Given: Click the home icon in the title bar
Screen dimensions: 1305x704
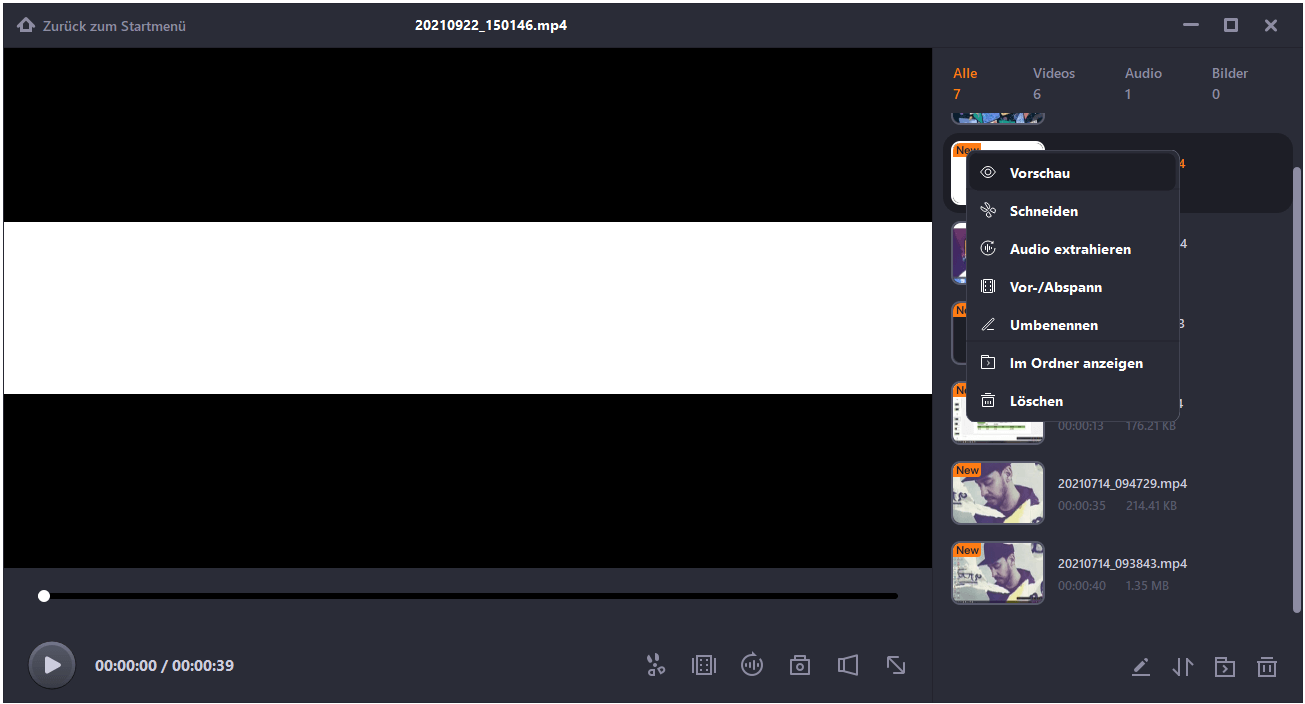Looking at the screenshot, I should (26, 25).
